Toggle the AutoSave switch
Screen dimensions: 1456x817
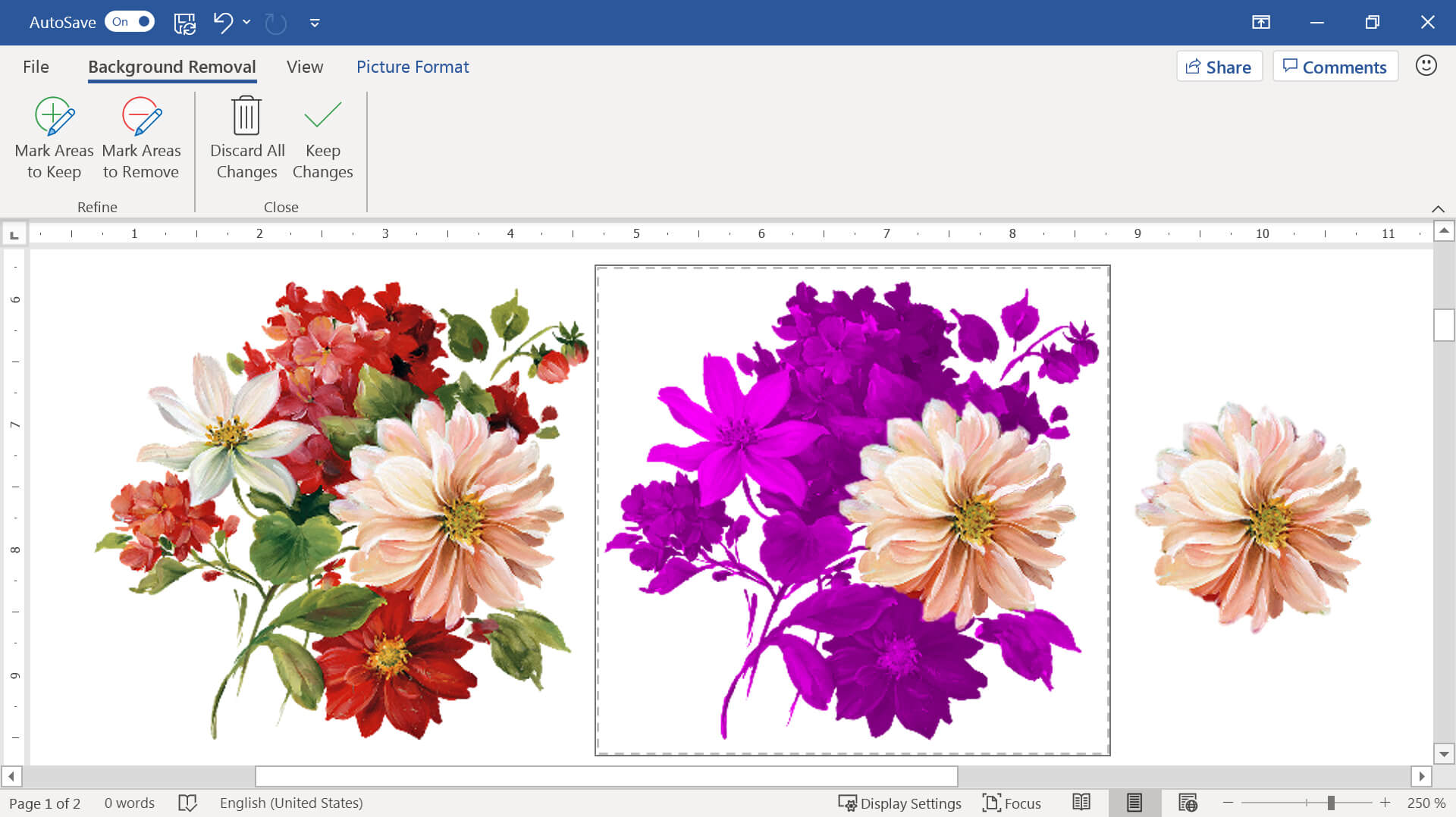(130, 22)
